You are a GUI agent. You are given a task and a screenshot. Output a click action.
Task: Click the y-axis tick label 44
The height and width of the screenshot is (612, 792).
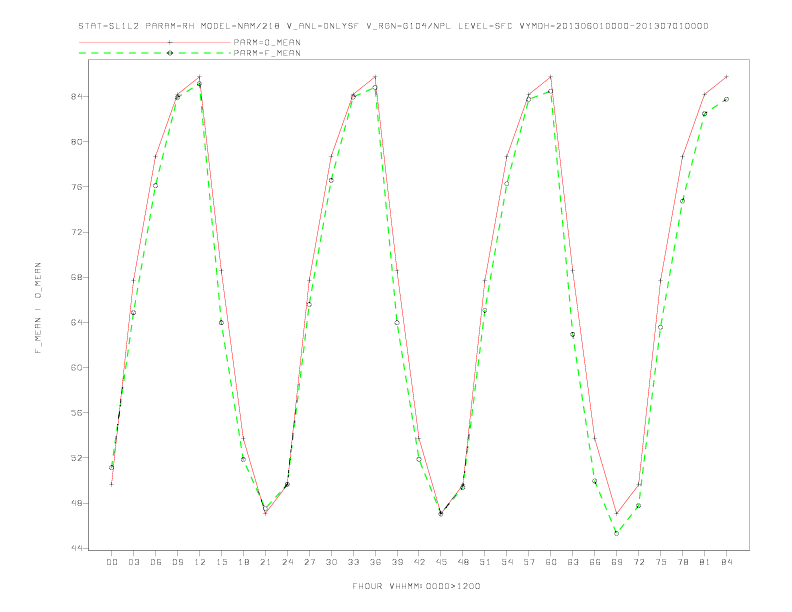pyautogui.click(x=76, y=548)
